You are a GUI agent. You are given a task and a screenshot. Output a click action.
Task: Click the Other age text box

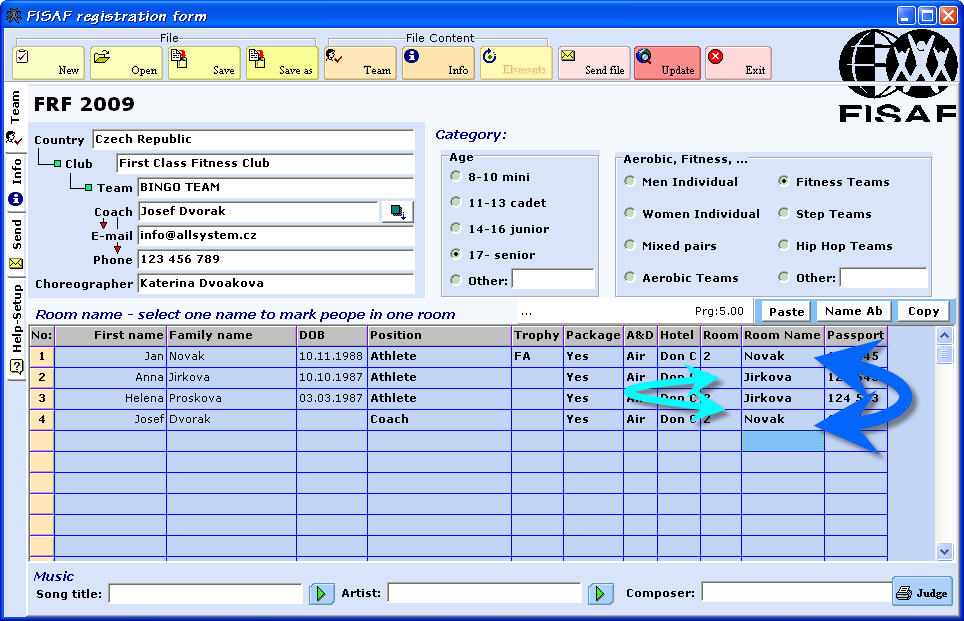pos(553,279)
